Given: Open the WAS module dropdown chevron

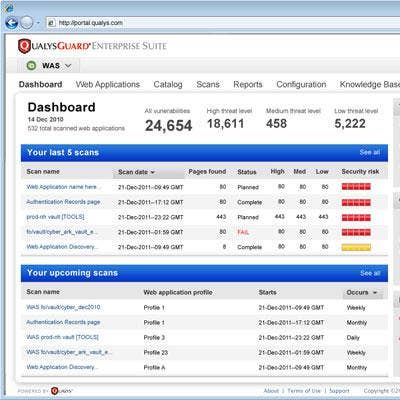Looking at the screenshot, I should [x=68, y=66].
